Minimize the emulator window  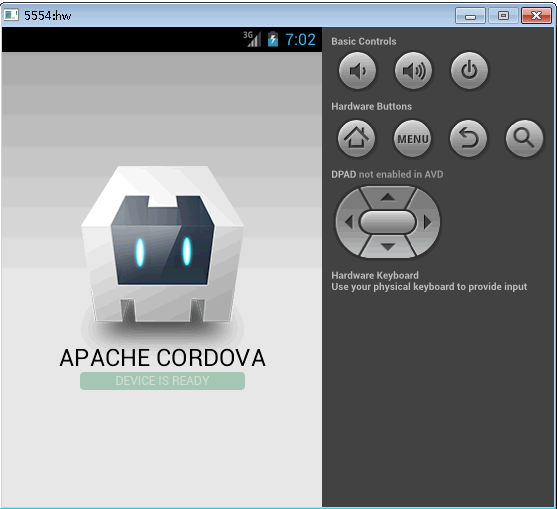click(470, 16)
